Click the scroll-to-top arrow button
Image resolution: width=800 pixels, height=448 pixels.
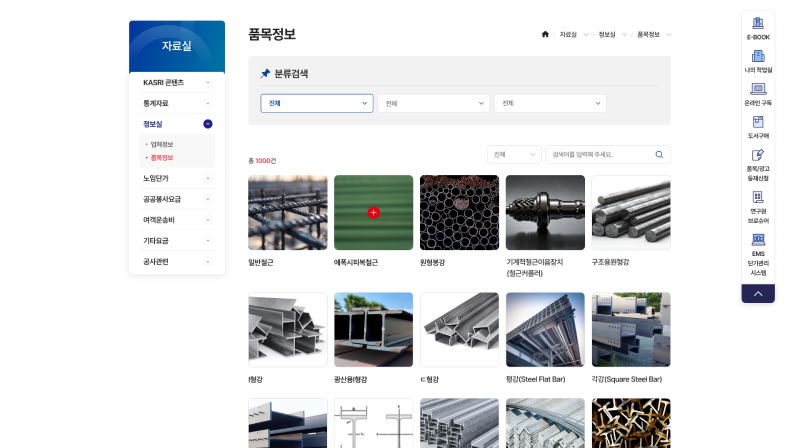click(758, 293)
